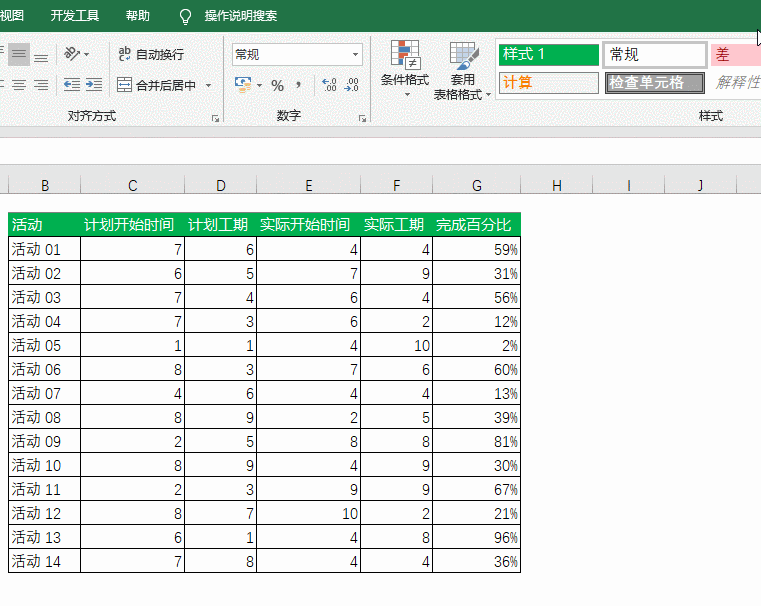
Task: Open orientation dropdown arrow
Action: [x=87, y=54]
